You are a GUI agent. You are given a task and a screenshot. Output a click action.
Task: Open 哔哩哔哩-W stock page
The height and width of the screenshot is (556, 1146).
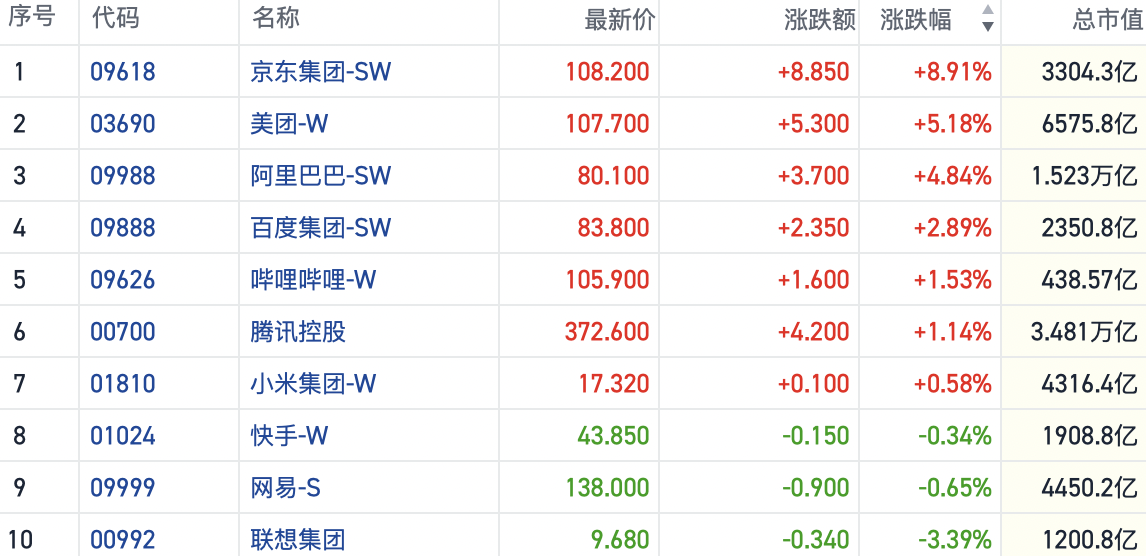point(314,280)
